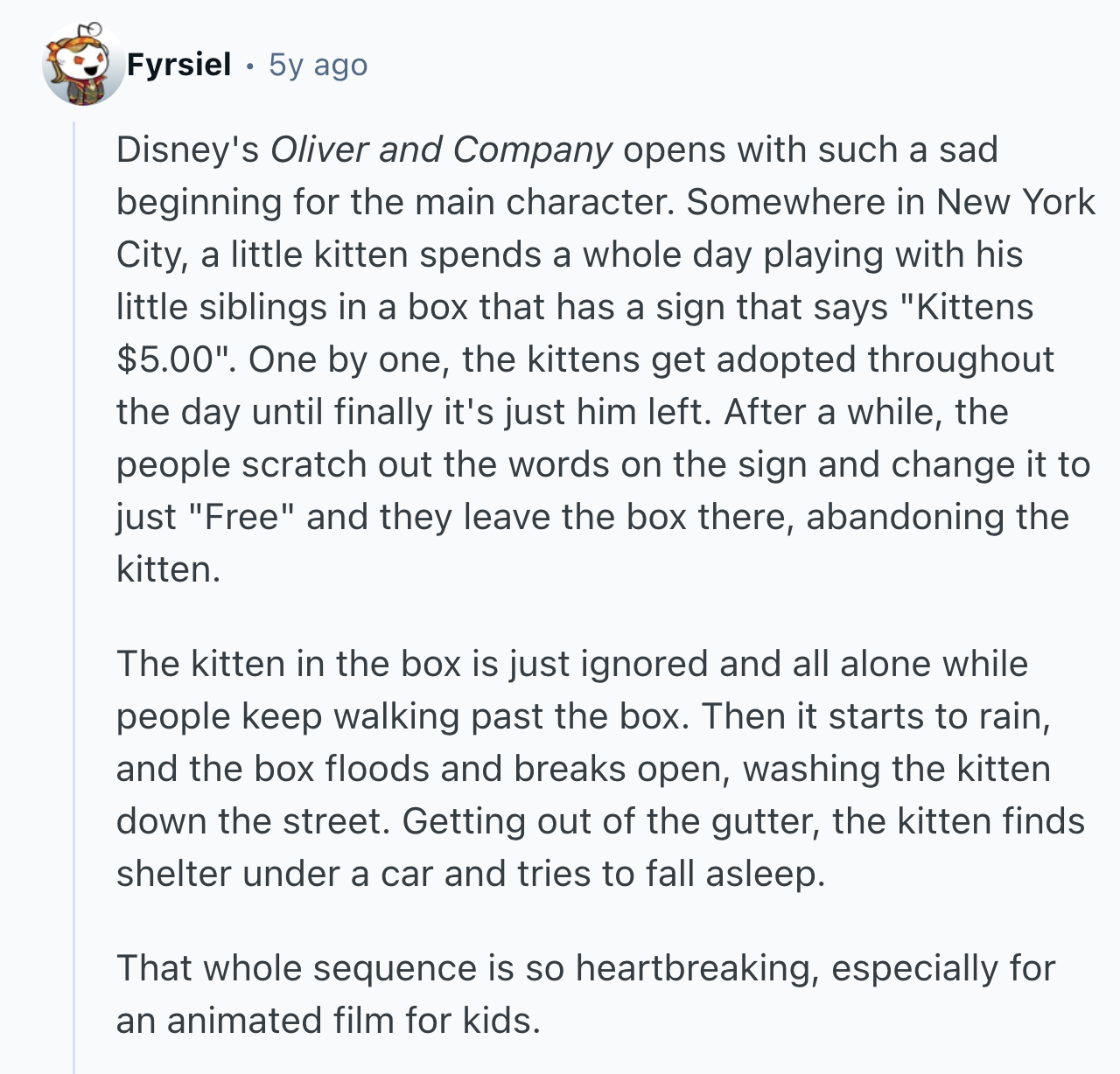
Task: Click the 'New York' text in first paragraph
Action: click(x=1015, y=202)
